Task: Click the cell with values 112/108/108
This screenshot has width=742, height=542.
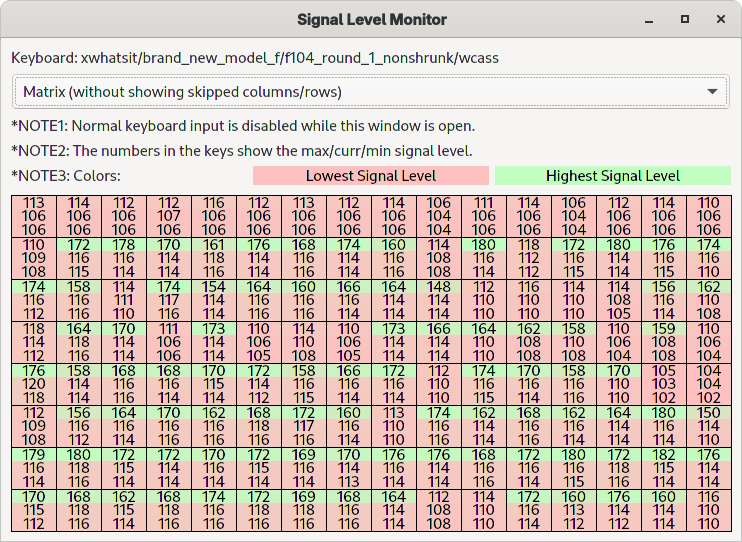Action: pos(439,511)
